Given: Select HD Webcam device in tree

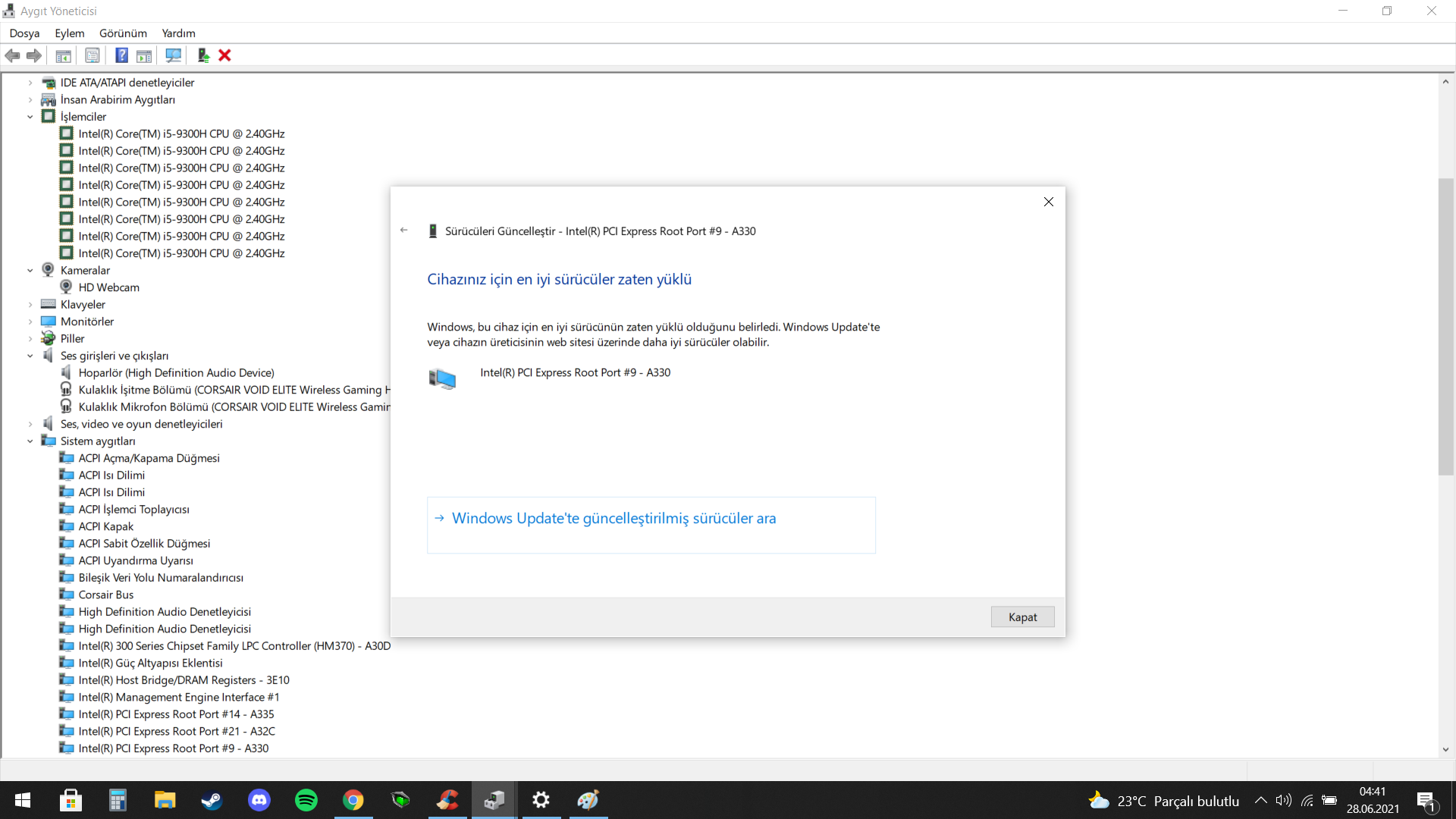Looking at the screenshot, I should pos(108,287).
